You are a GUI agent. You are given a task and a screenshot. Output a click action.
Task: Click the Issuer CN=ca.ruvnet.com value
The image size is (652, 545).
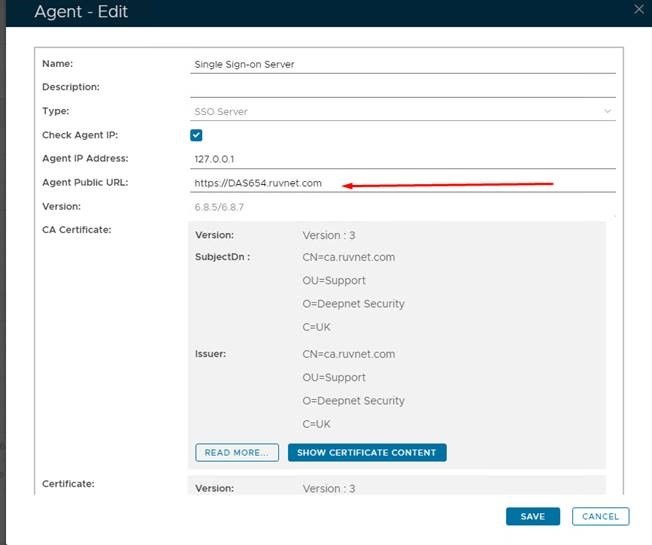(x=348, y=354)
